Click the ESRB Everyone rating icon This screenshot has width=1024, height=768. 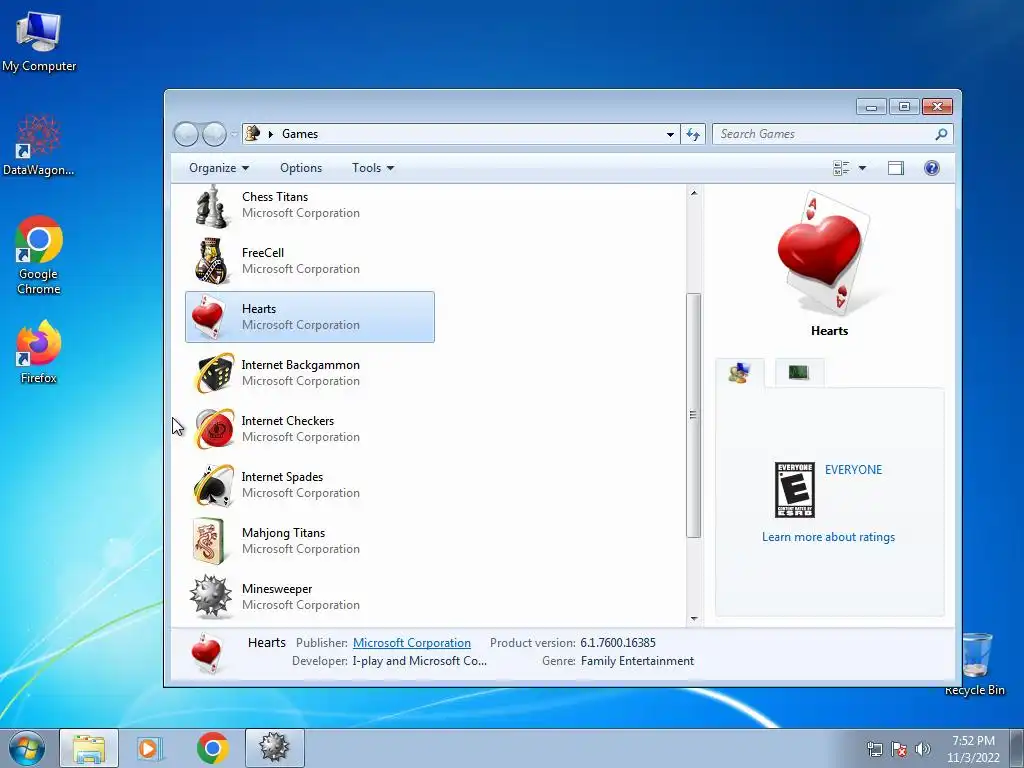pos(795,490)
